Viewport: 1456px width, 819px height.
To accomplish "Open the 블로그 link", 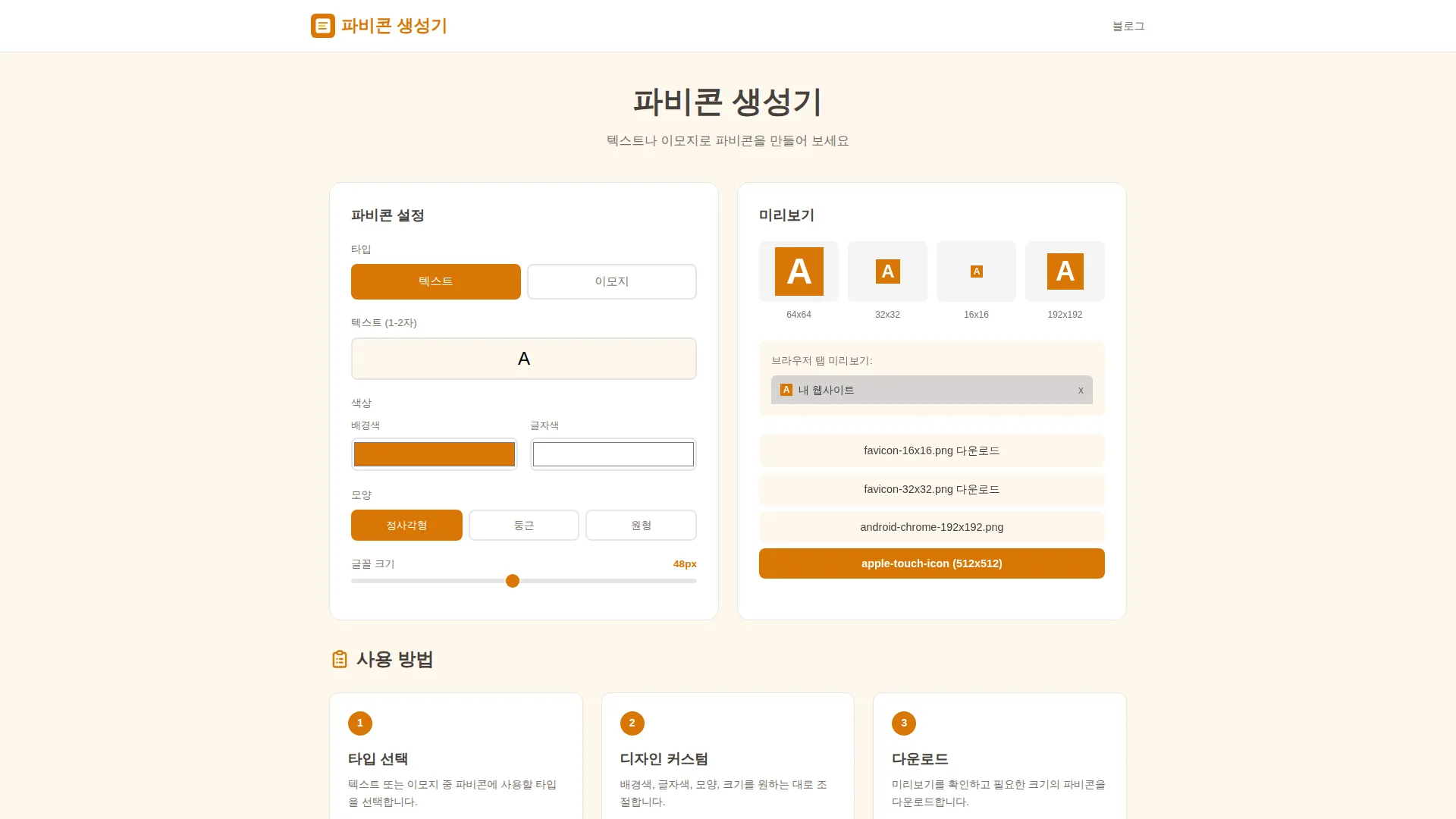I will (1128, 26).
